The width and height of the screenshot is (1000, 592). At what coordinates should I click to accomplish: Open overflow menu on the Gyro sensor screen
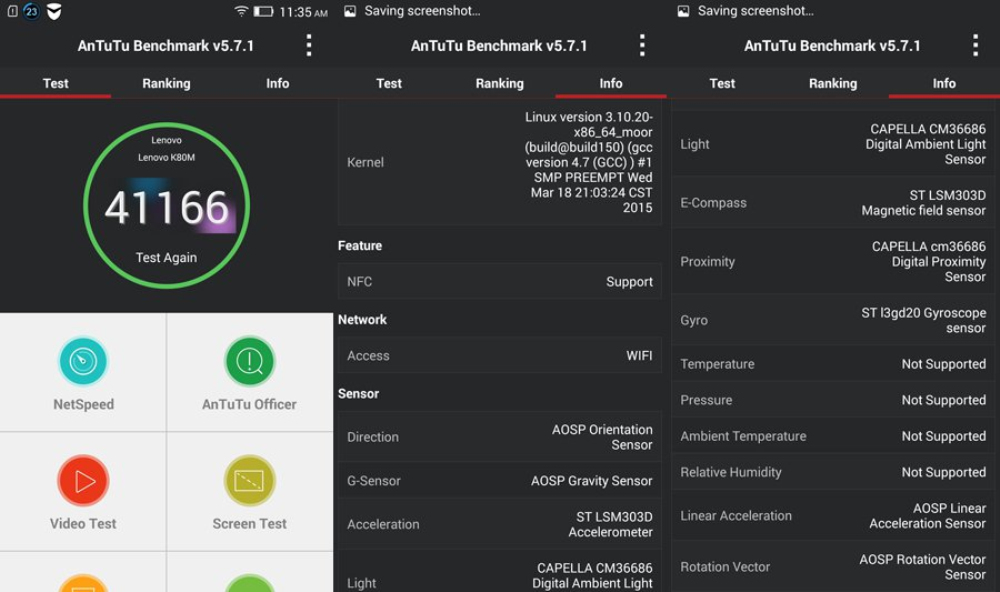(x=975, y=45)
